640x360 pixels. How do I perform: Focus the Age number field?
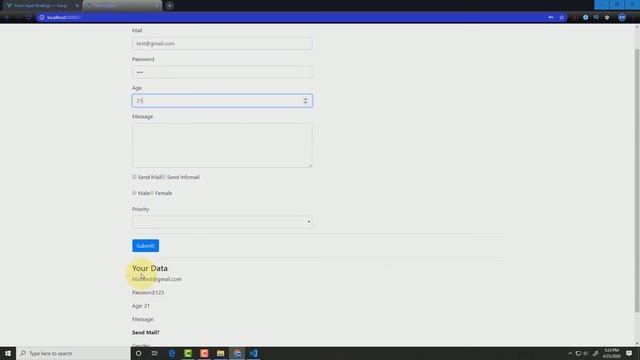pyautogui.click(x=222, y=101)
